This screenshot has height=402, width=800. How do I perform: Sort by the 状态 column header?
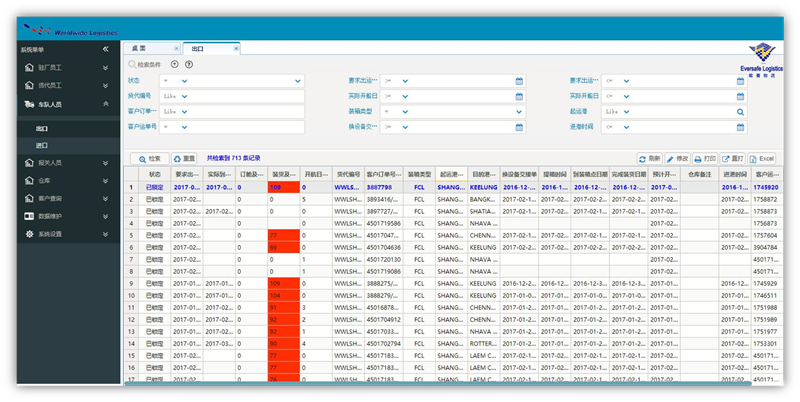coord(155,174)
